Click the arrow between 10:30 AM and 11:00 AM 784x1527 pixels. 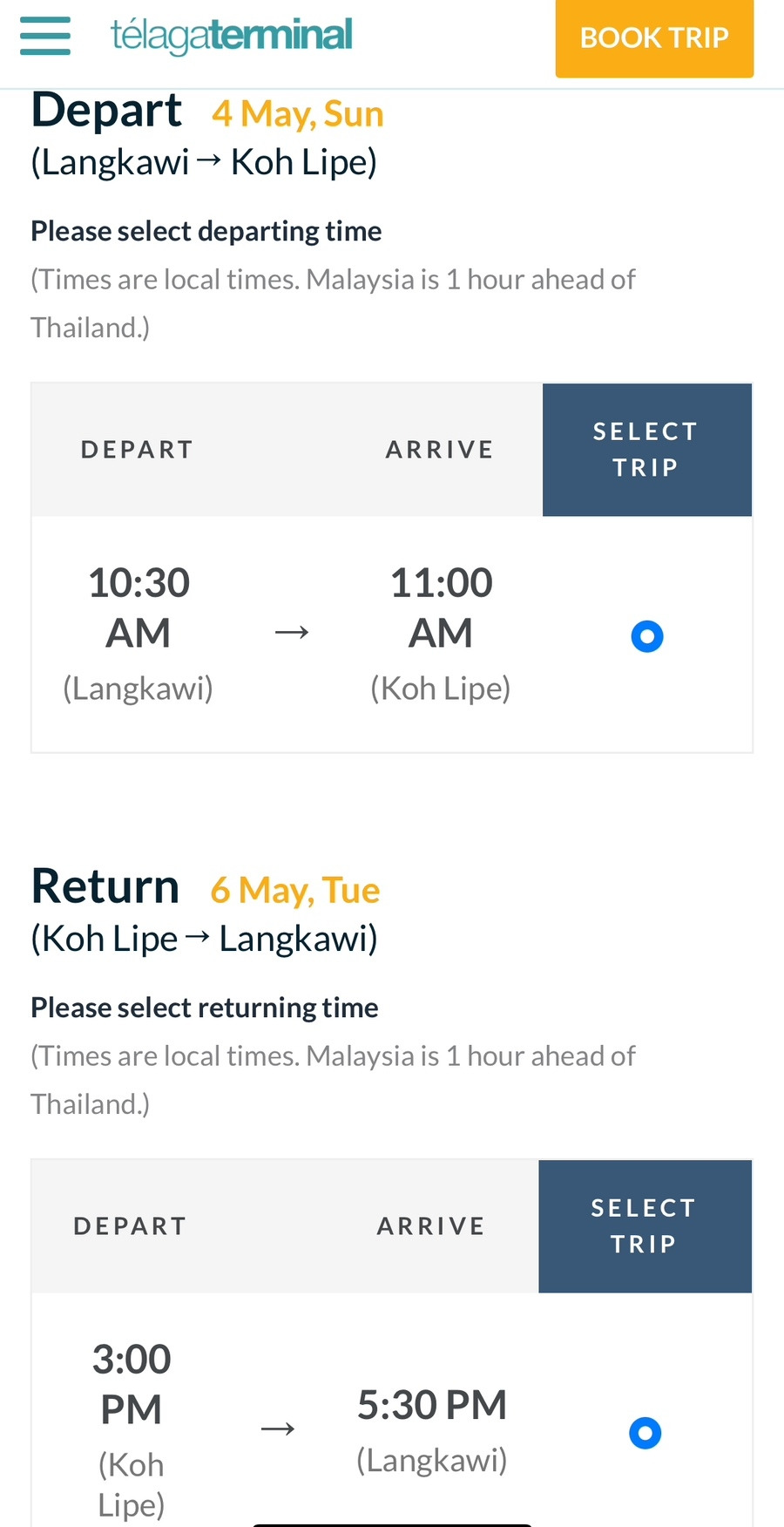tap(292, 632)
